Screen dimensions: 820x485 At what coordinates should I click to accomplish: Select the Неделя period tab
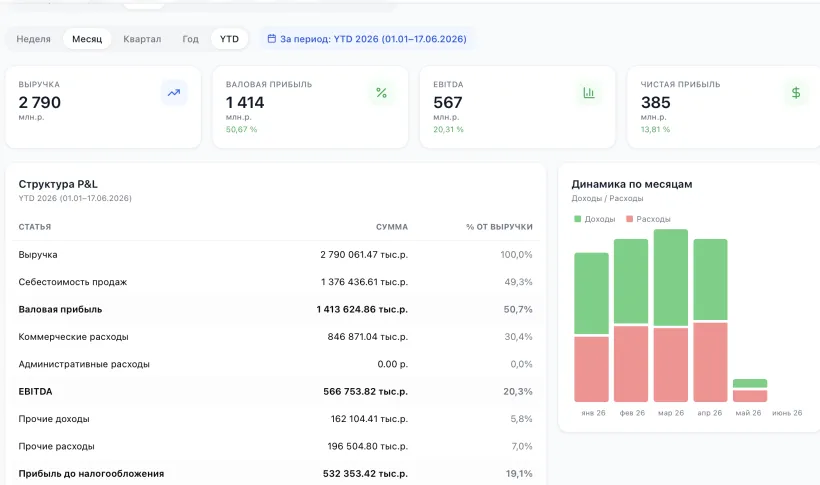[x=33, y=39]
